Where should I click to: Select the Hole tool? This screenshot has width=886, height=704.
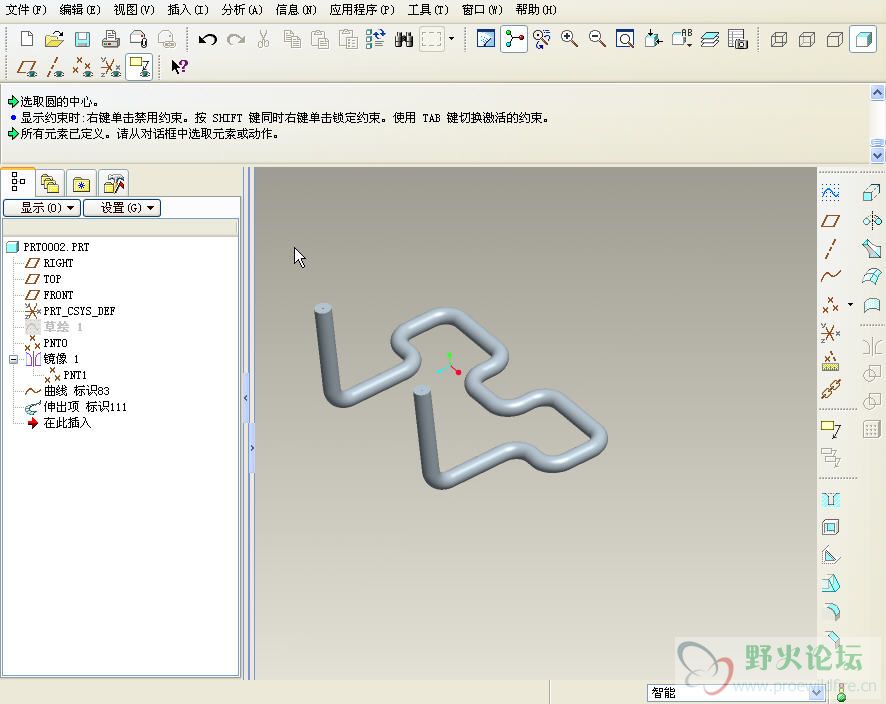tap(830, 499)
